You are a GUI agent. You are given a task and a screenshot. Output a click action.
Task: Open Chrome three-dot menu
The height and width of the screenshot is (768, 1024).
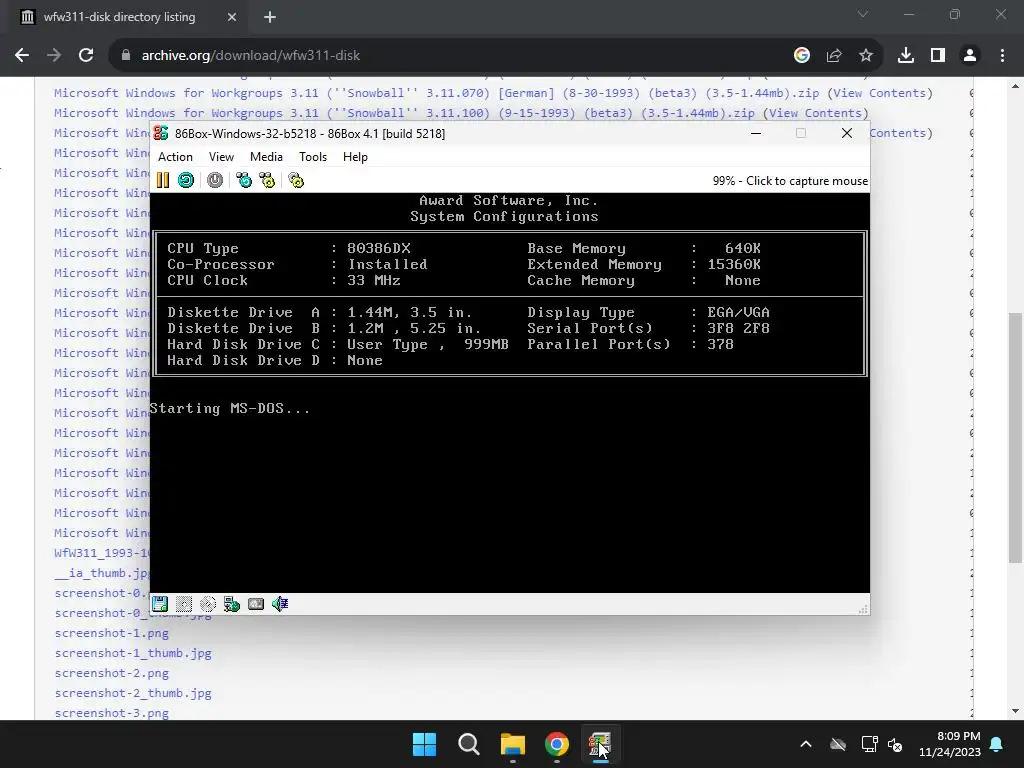1002,56
